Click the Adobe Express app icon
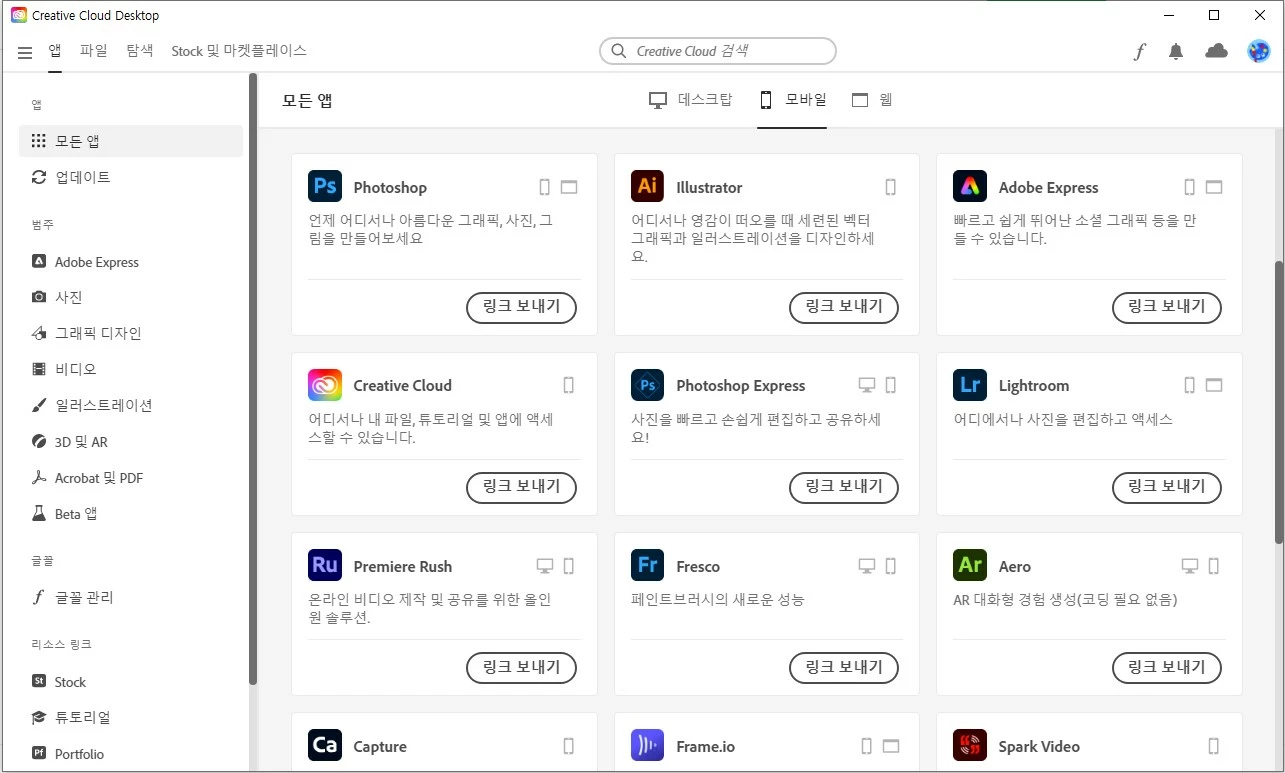Viewport: 1285px width, 773px height. 970,186
